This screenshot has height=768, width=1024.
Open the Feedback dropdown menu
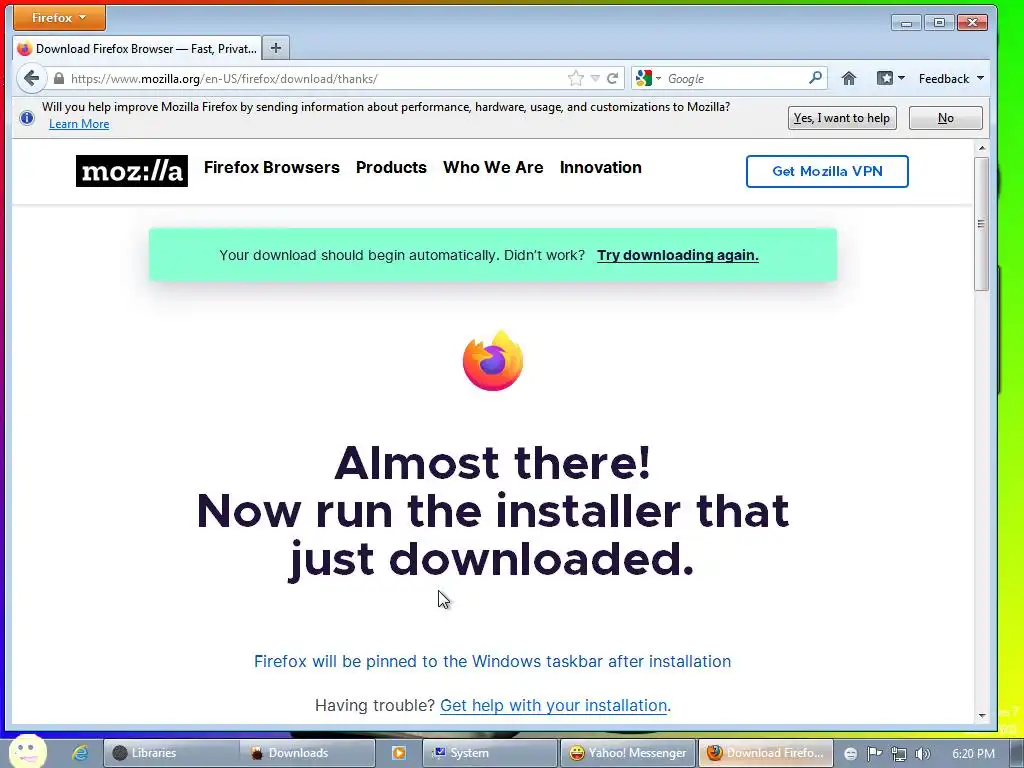click(x=951, y=78)
